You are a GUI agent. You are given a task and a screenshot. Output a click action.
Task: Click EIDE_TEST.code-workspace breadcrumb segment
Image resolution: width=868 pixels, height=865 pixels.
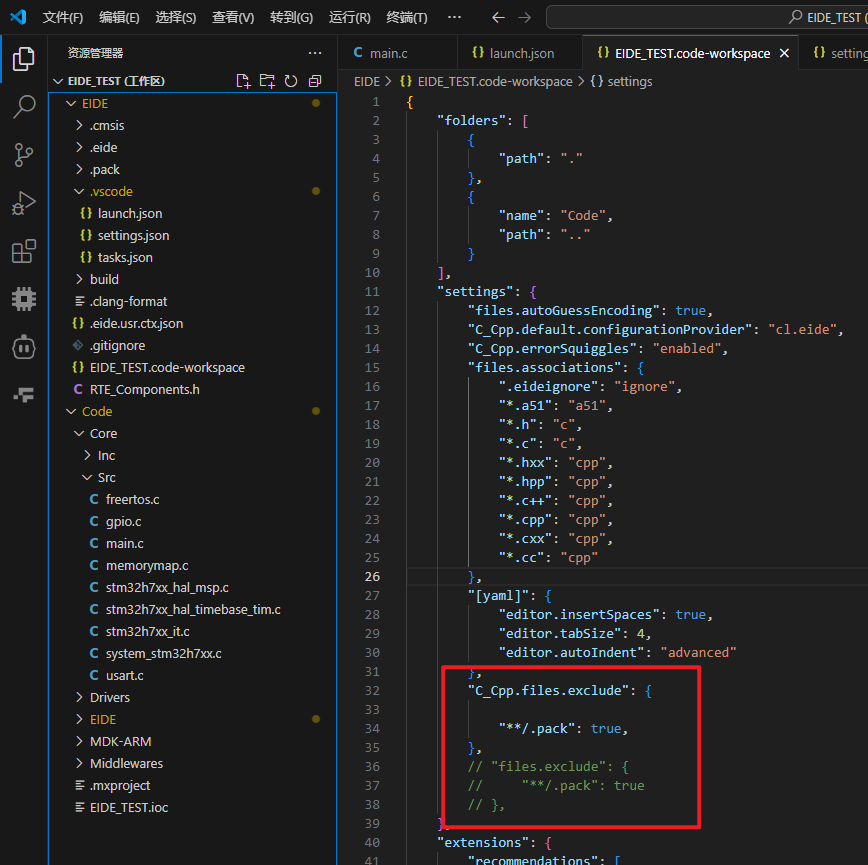pos(486,82)
